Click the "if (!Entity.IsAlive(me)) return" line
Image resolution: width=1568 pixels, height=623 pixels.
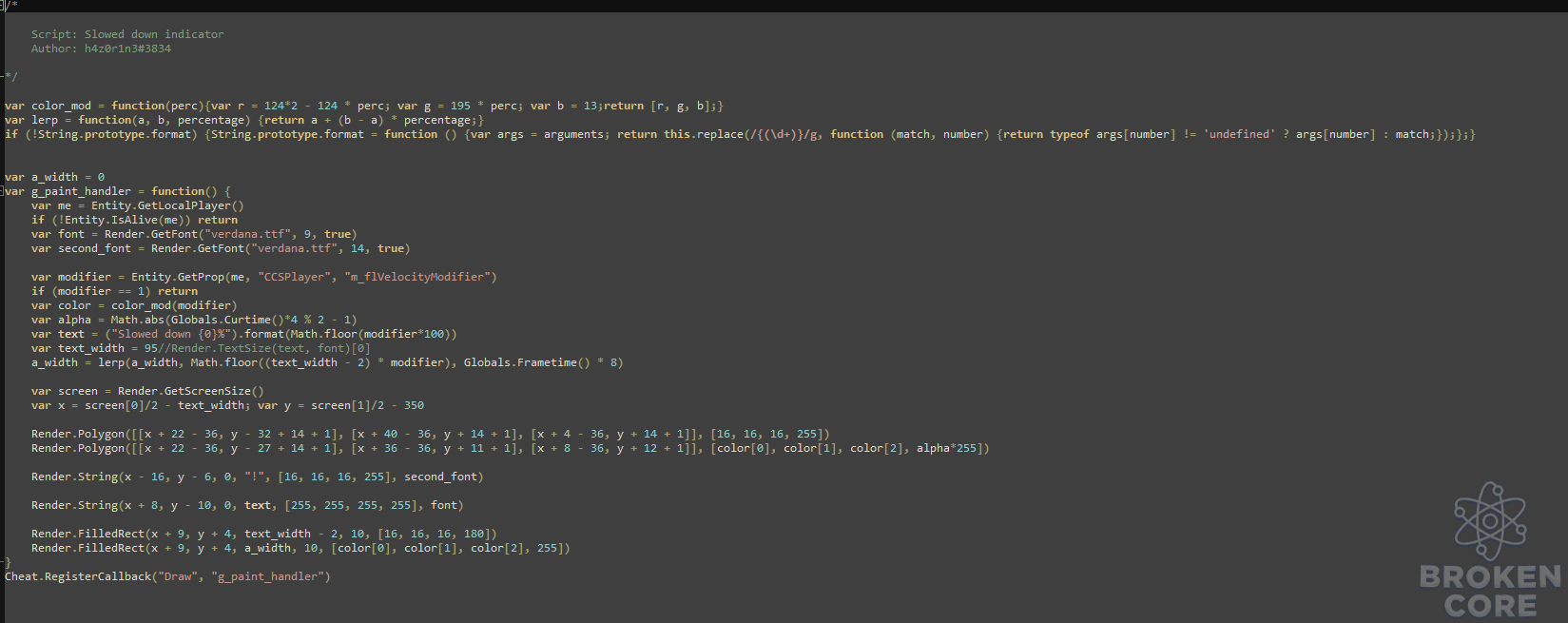click(x=134, y=220)
